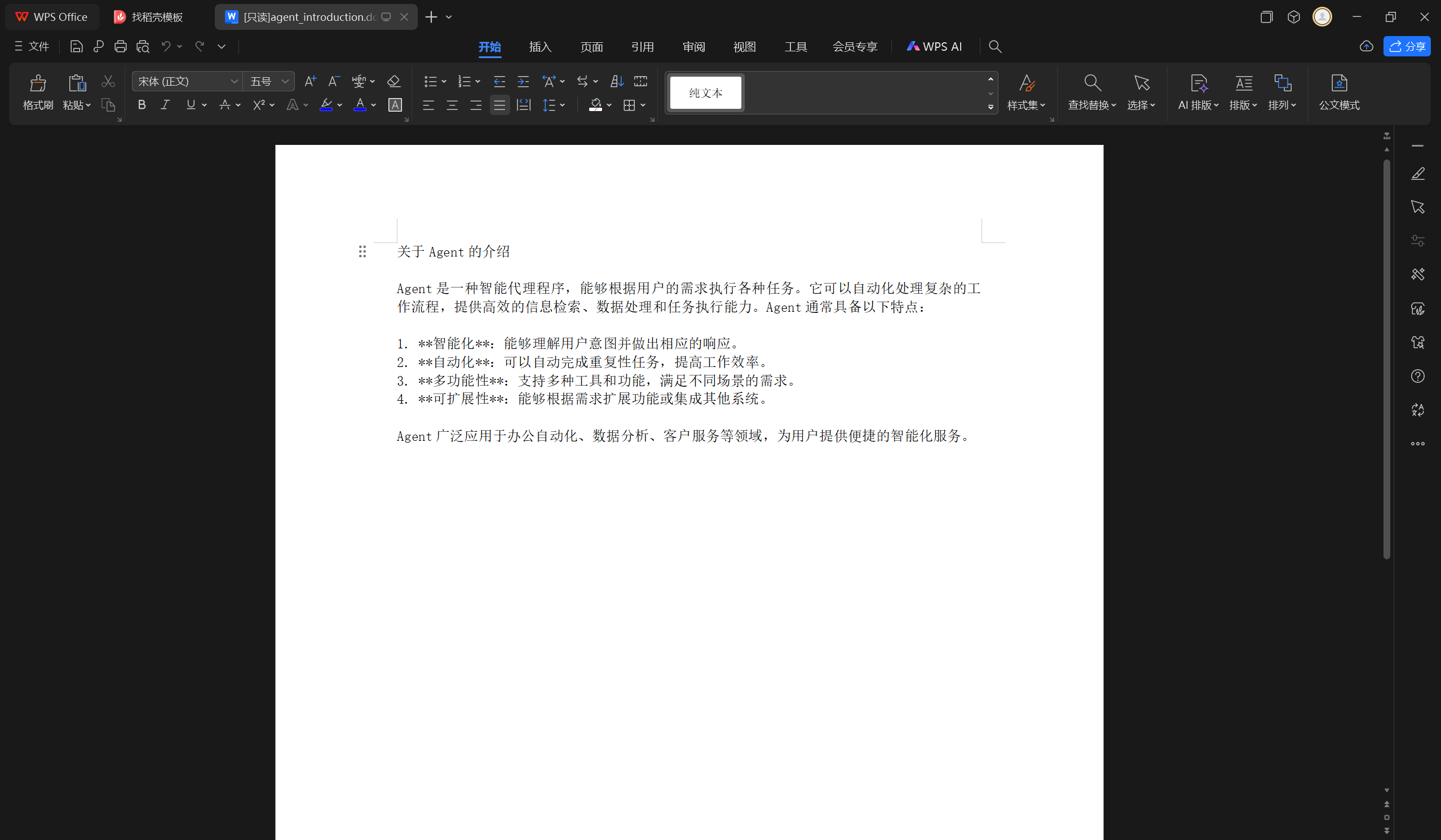Open the 文件 File menu

click(32, 46)
